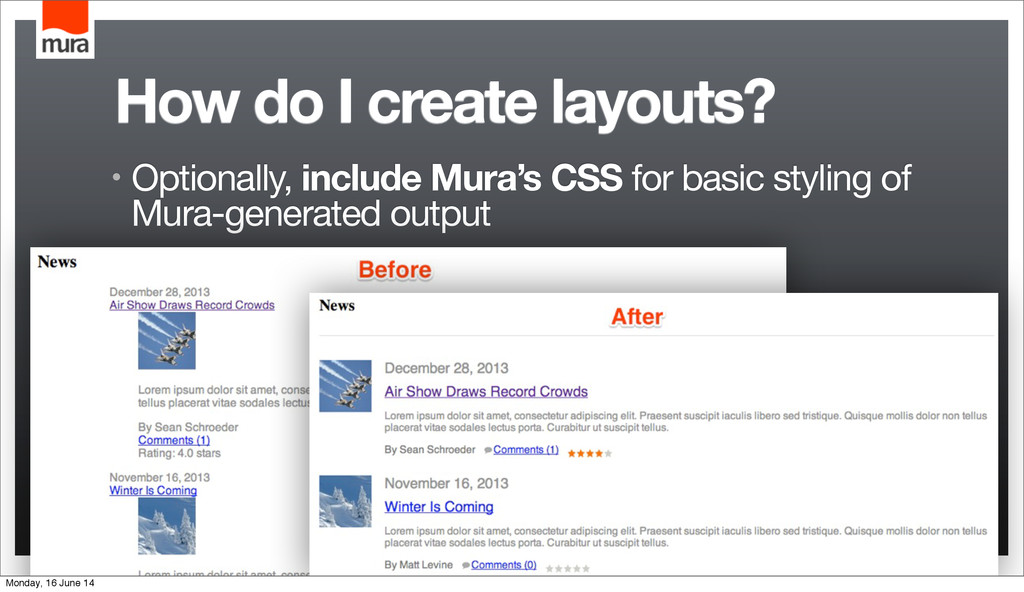Click 'How do I create layouts?' title

[x=445, y=103]
